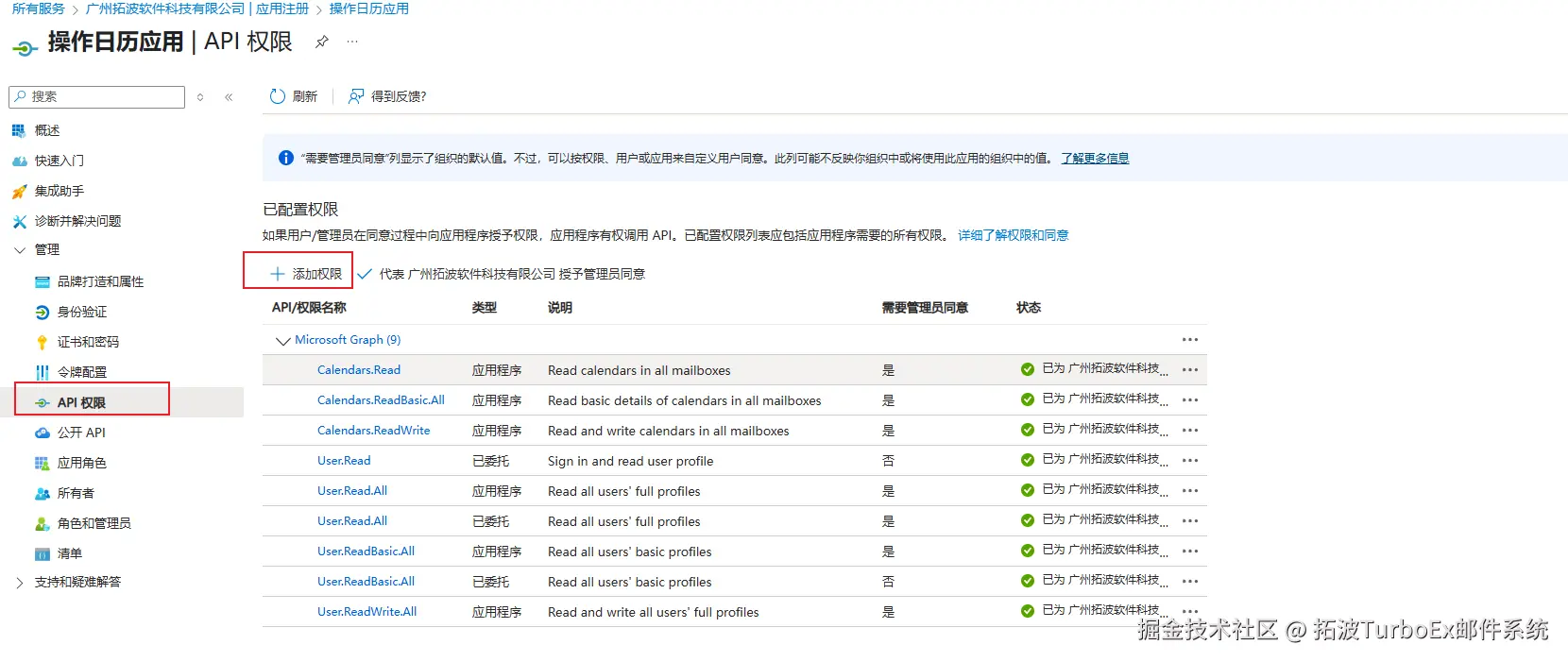The width and height of the screenshot is (1568, 662).
Task: Click the 状态 column header
Action: click(x=1029, y=308)
